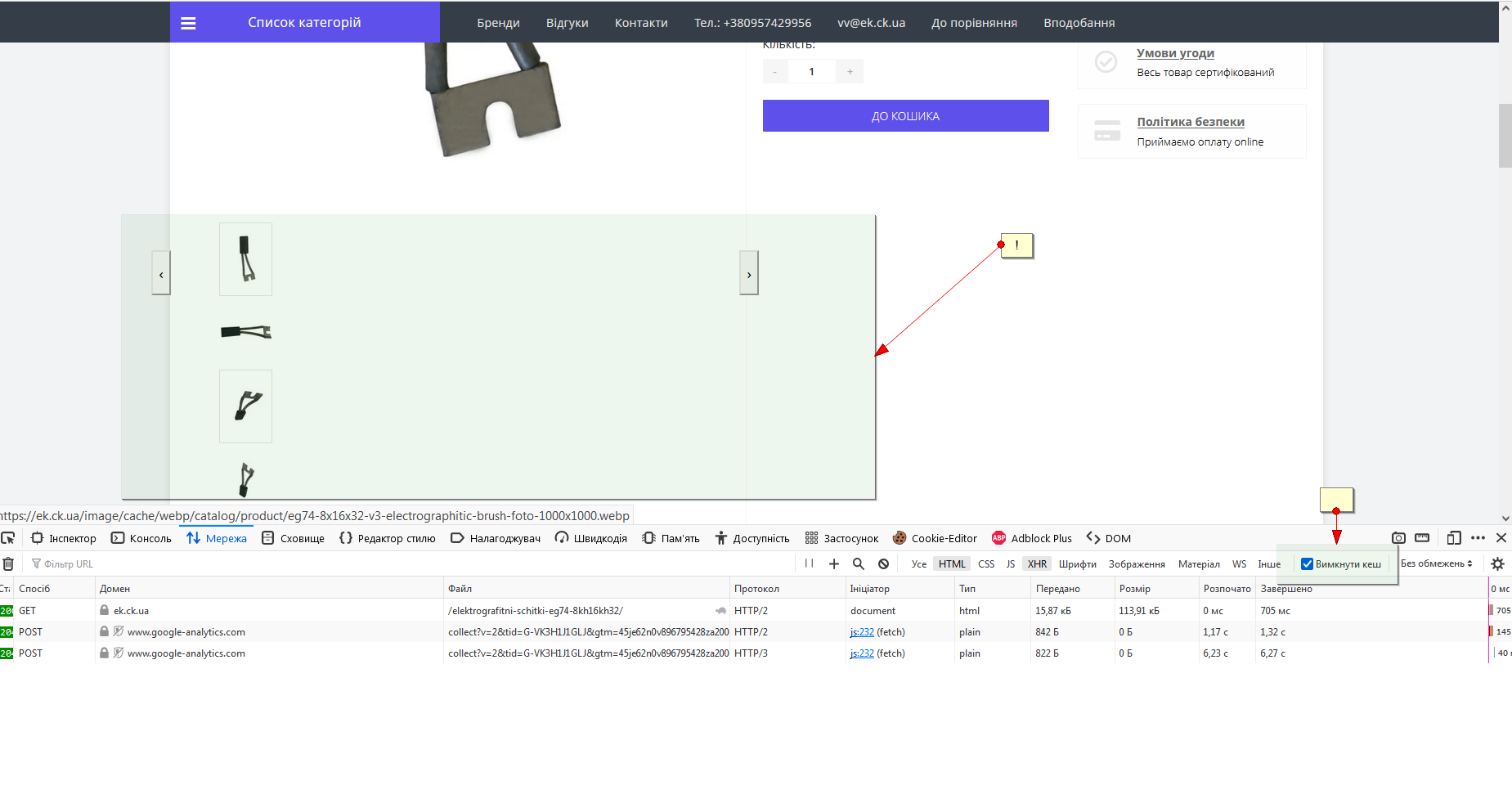Click the Фільтр URL input field
1512x790 pixels.
[x=411, y=563]
